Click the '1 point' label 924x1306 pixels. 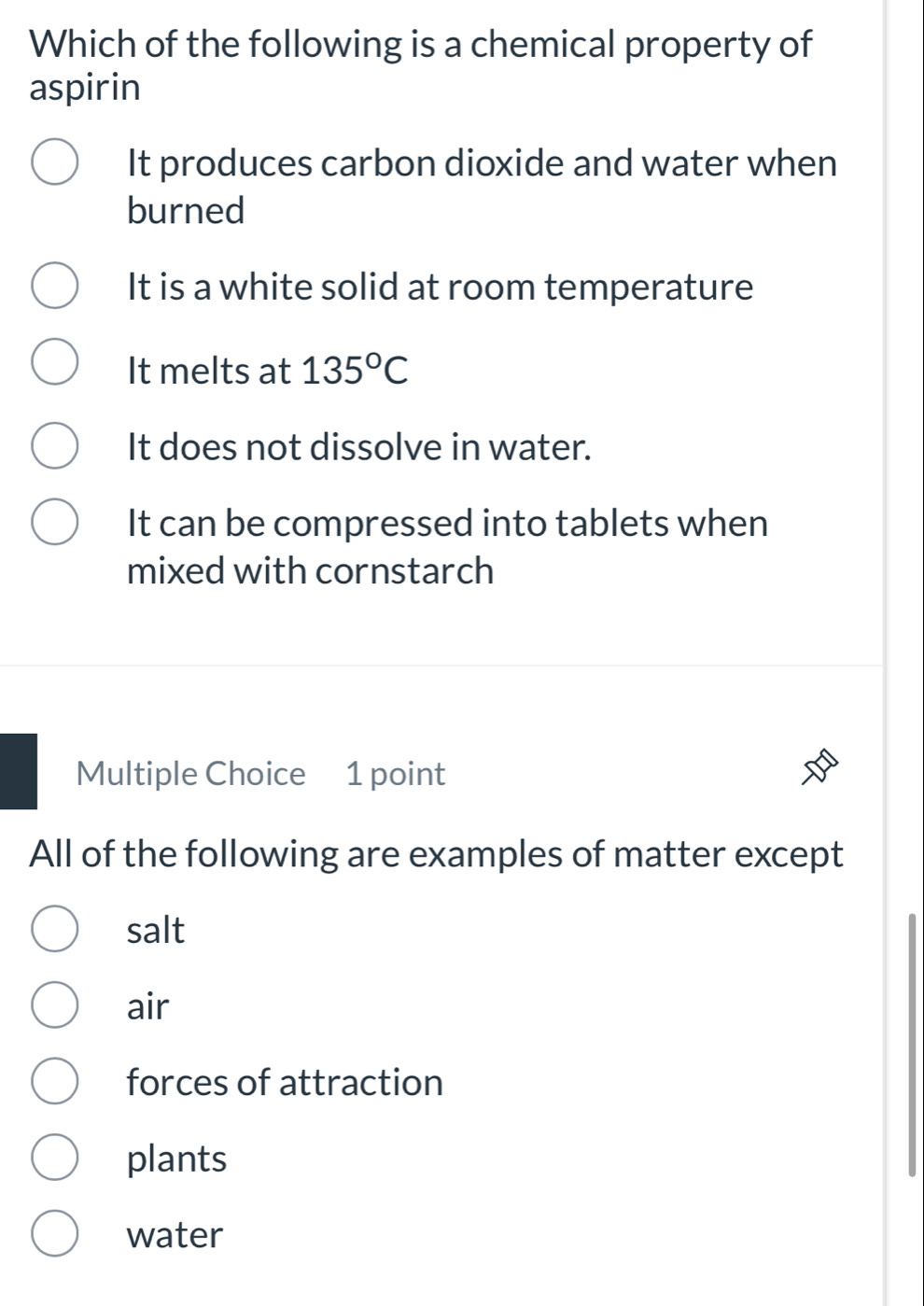tap(396, 773)
